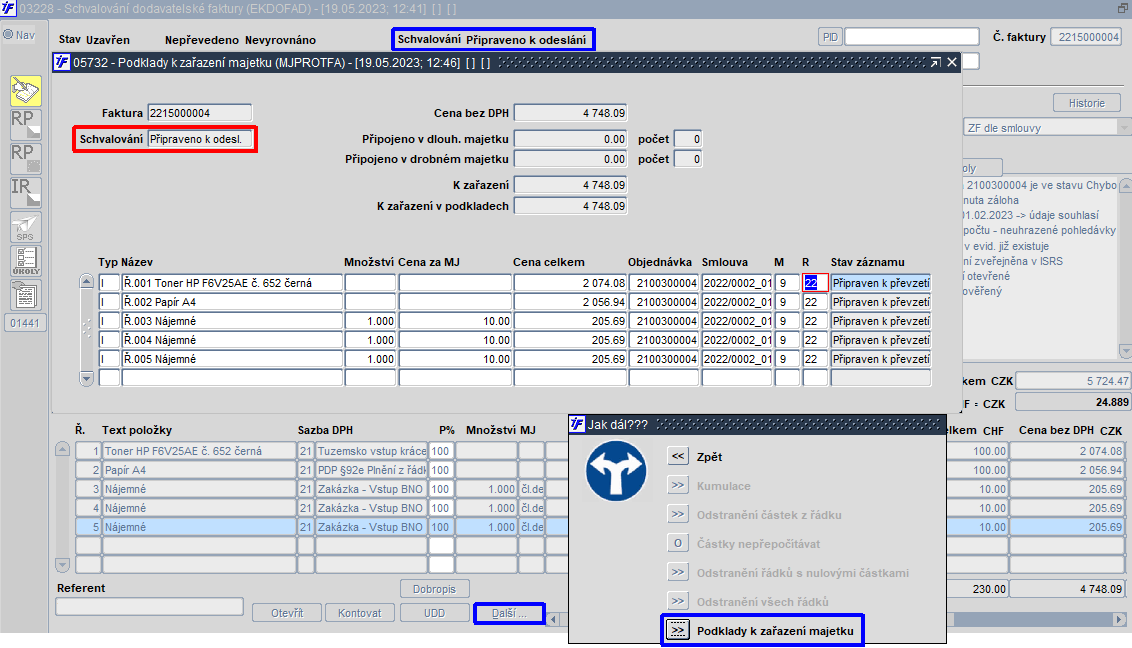This screenshot has width=1132, height=648.
Task: Click the Zpět back arrow button
Action: point(678,456)
